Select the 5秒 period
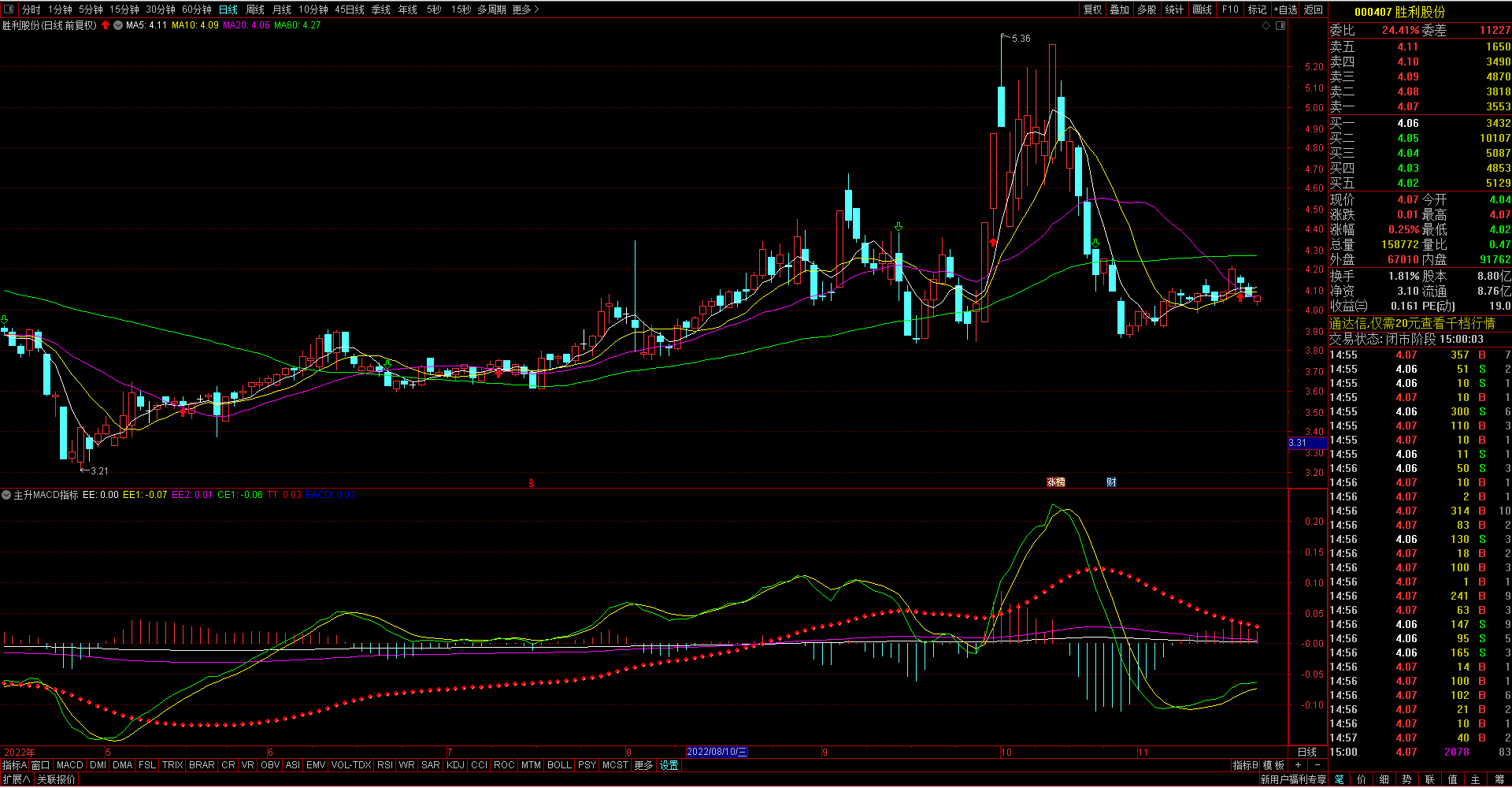1512x788 pixels. [x=434, y=9]
